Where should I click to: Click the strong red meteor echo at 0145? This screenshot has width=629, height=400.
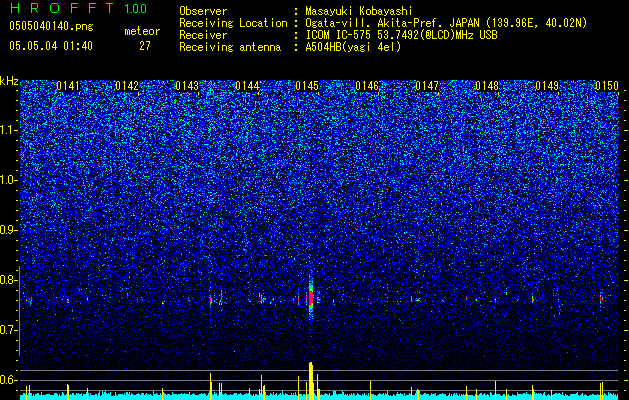tap(310, 298)
